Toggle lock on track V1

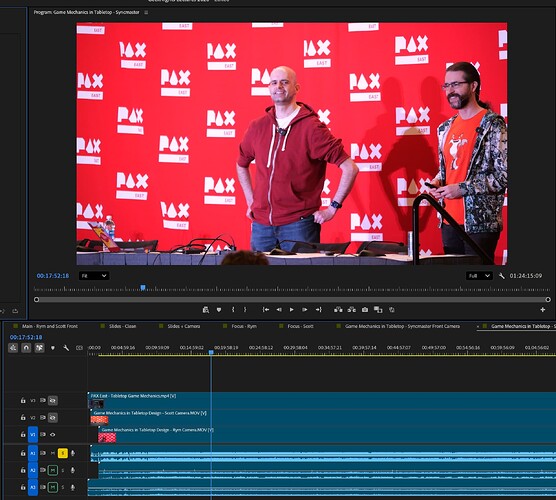point(23,434)
